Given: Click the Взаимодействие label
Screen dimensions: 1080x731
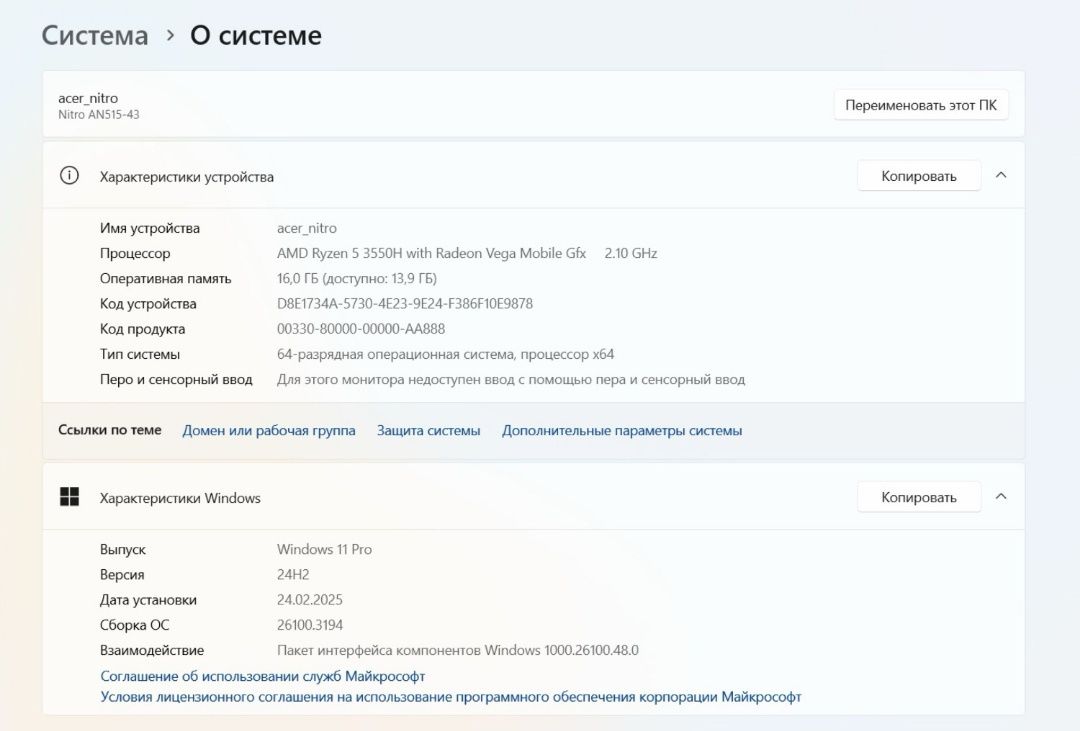Looking at the screenshot, I should point(152,650).
